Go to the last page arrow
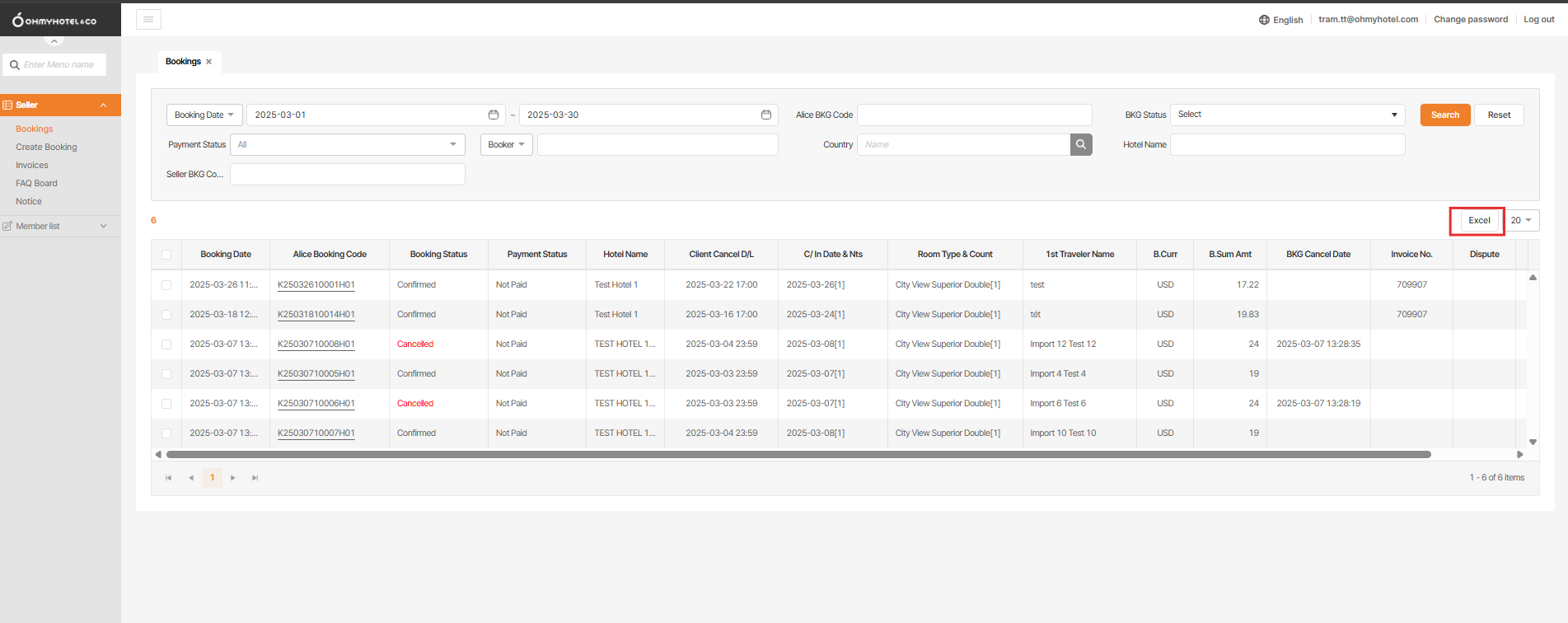Image resolution: width=1568 pixels, height=623 pixels. click(x=255, y=478)
